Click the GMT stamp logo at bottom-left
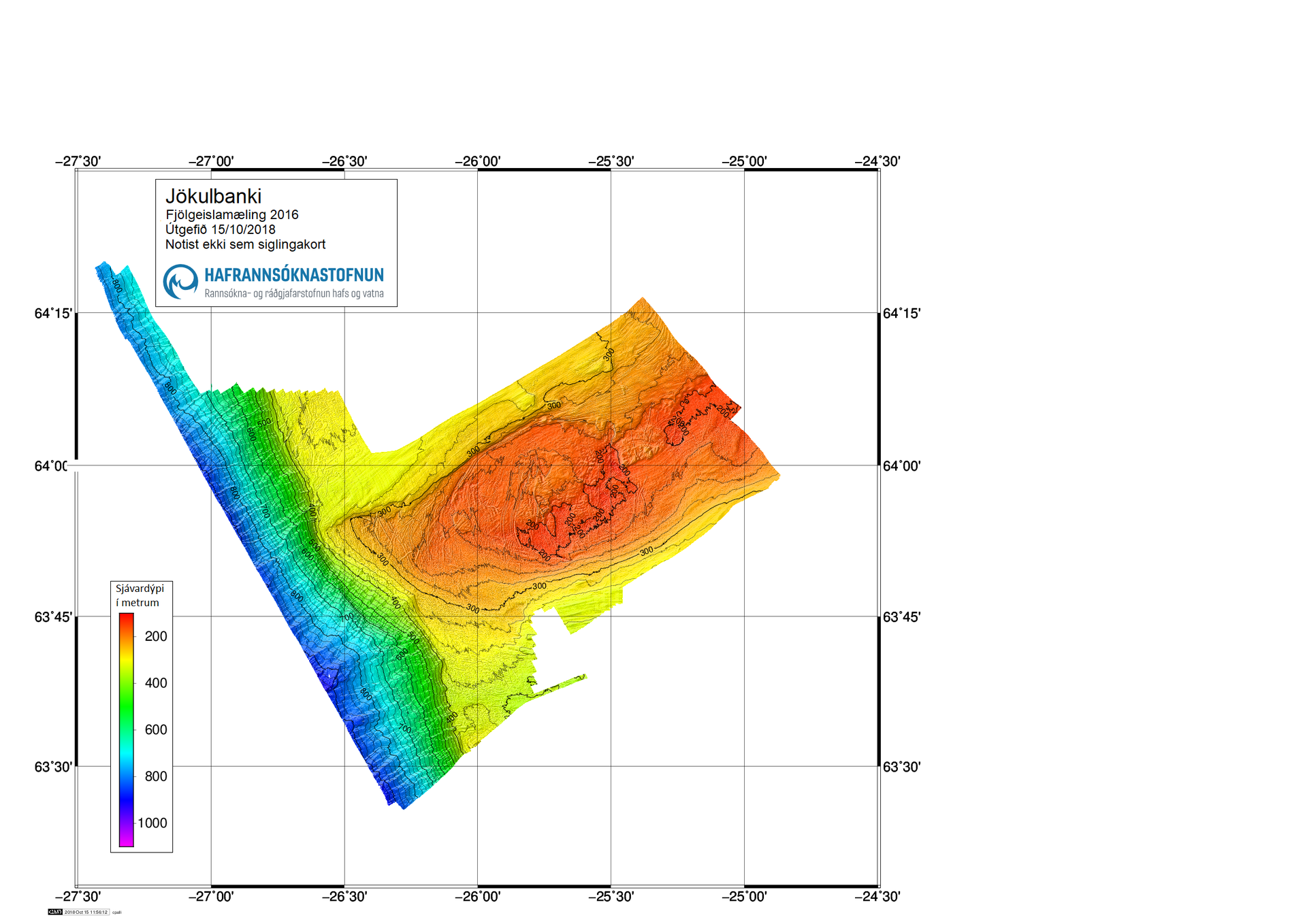This screenshot has height=924, width=1307. coord(55,912)
